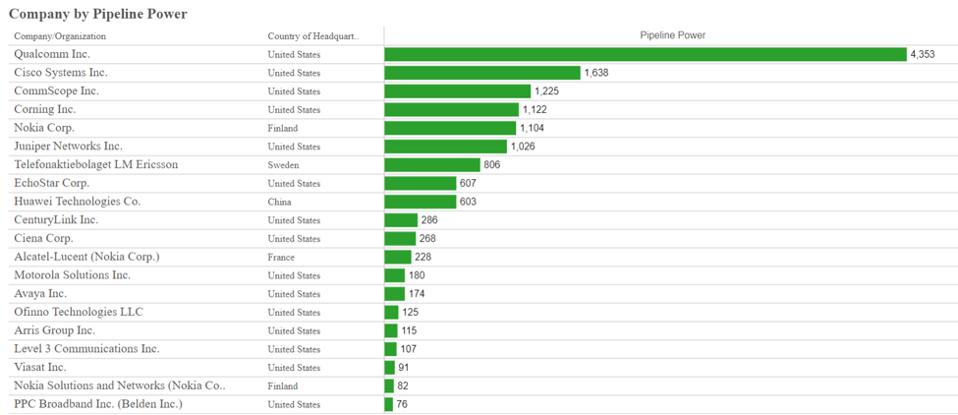Click the Company/Organization column header

[60, 36]
